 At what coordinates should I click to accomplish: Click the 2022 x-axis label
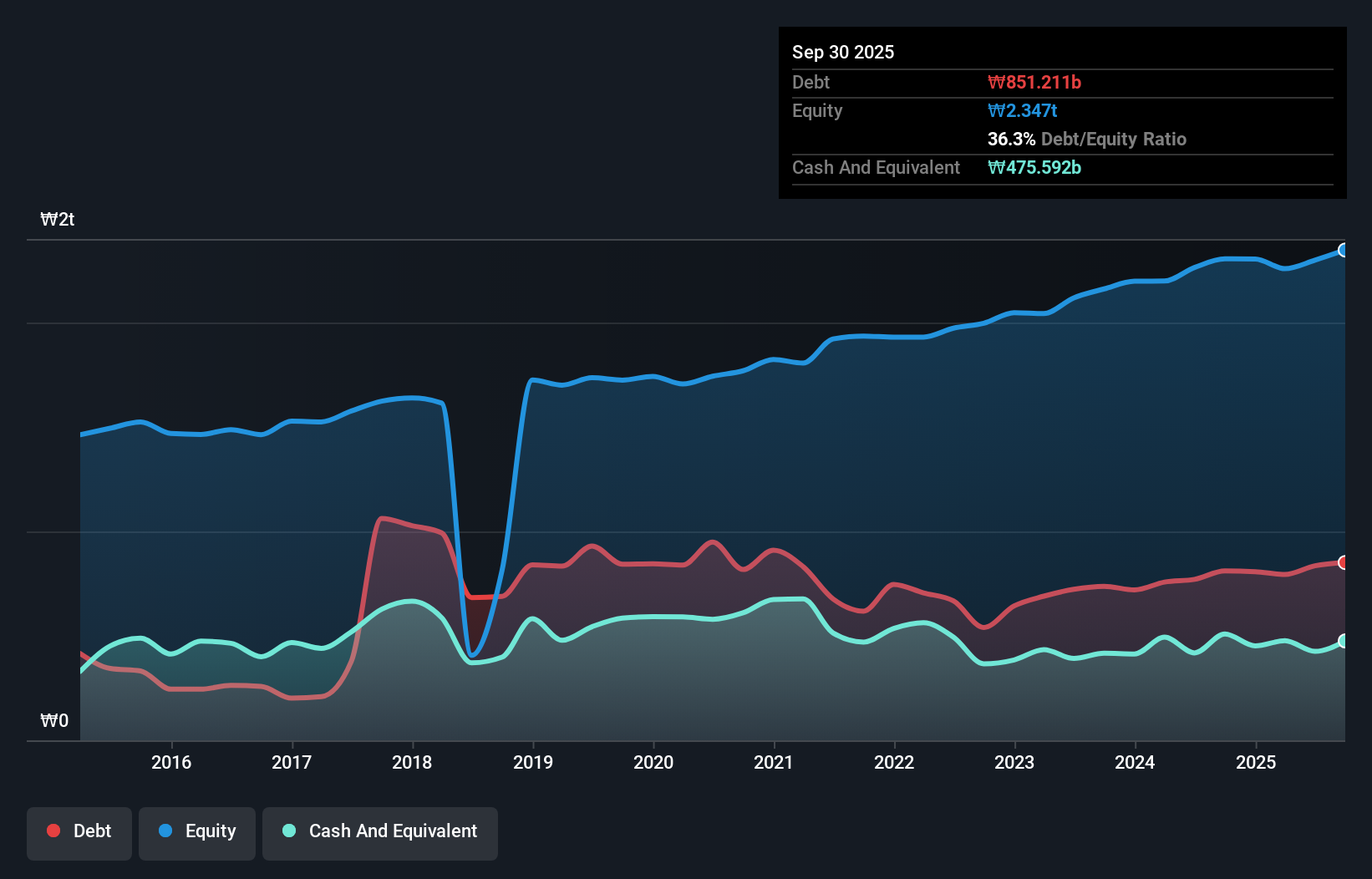point(894,762)
